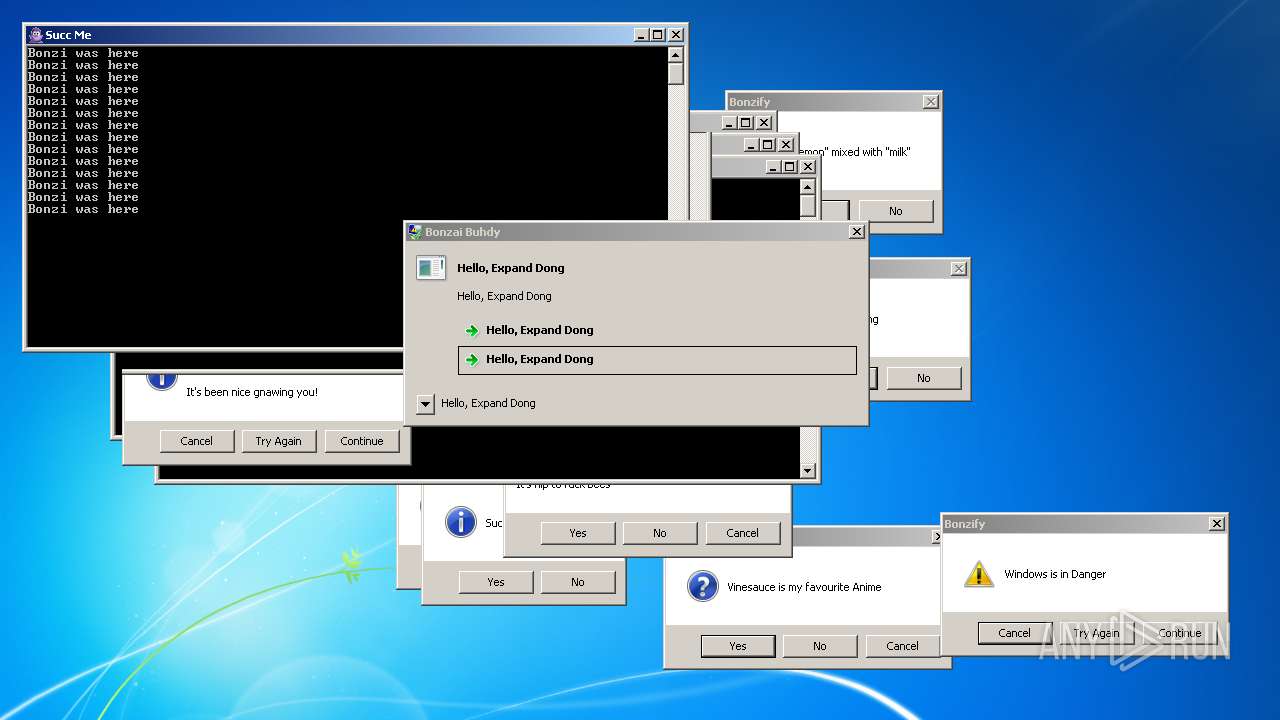Answer No to Vinesauce favourite Anime

pyautogui.click(x=820, y=646)
